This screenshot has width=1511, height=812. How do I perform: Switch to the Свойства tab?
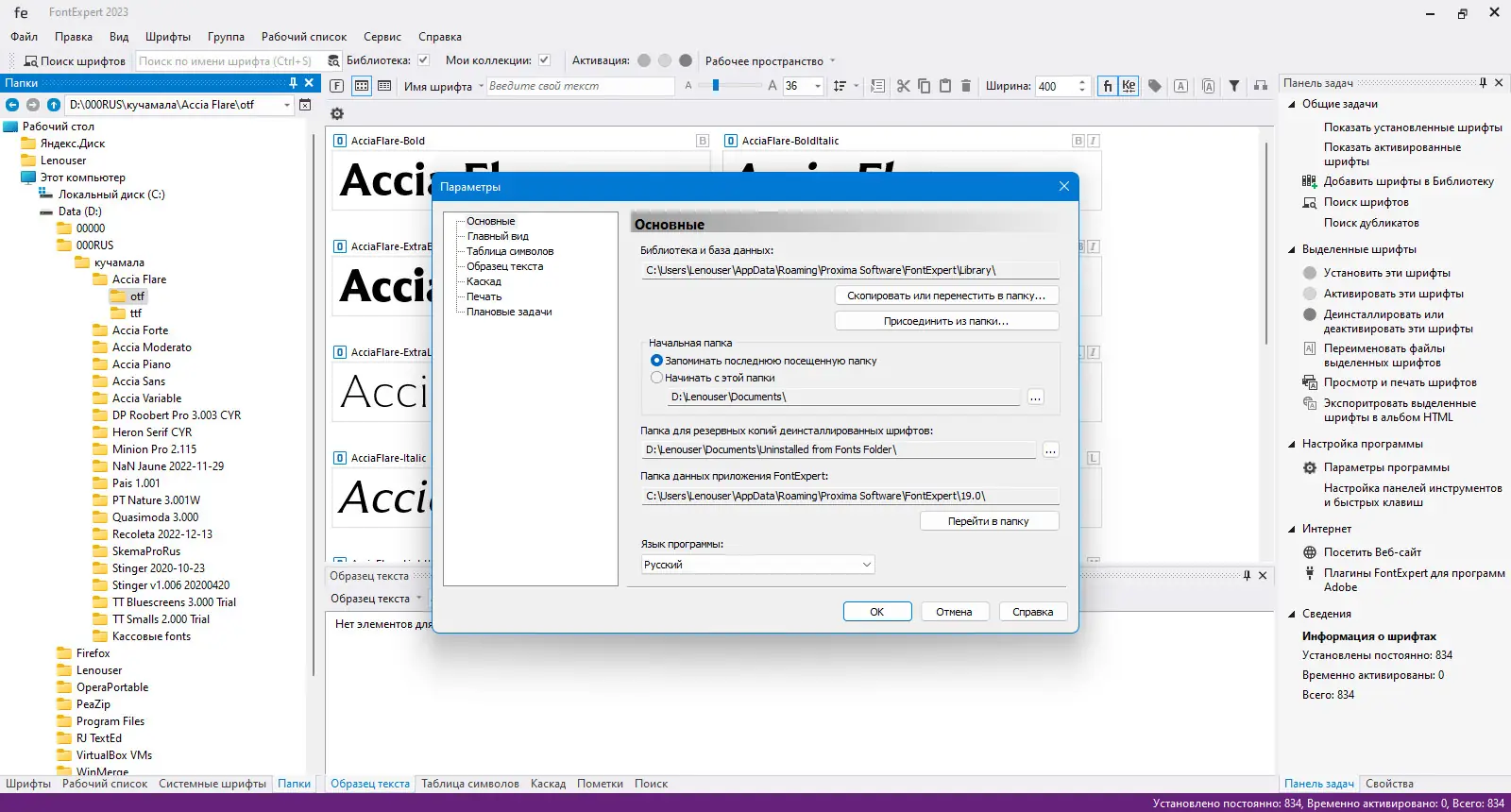click(x=1389, y=784)
